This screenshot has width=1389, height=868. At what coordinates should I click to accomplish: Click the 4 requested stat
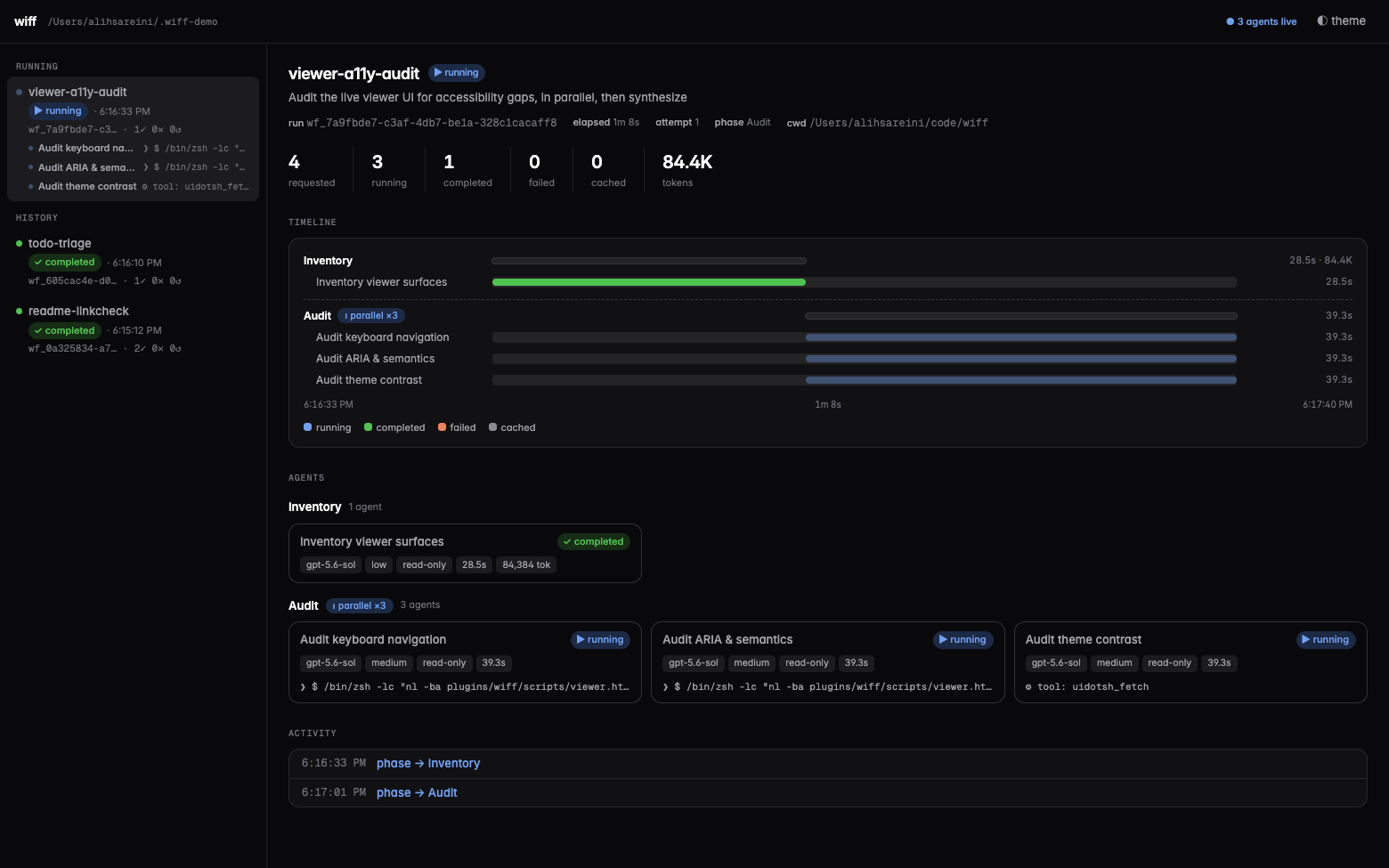(x=312, y=170)
